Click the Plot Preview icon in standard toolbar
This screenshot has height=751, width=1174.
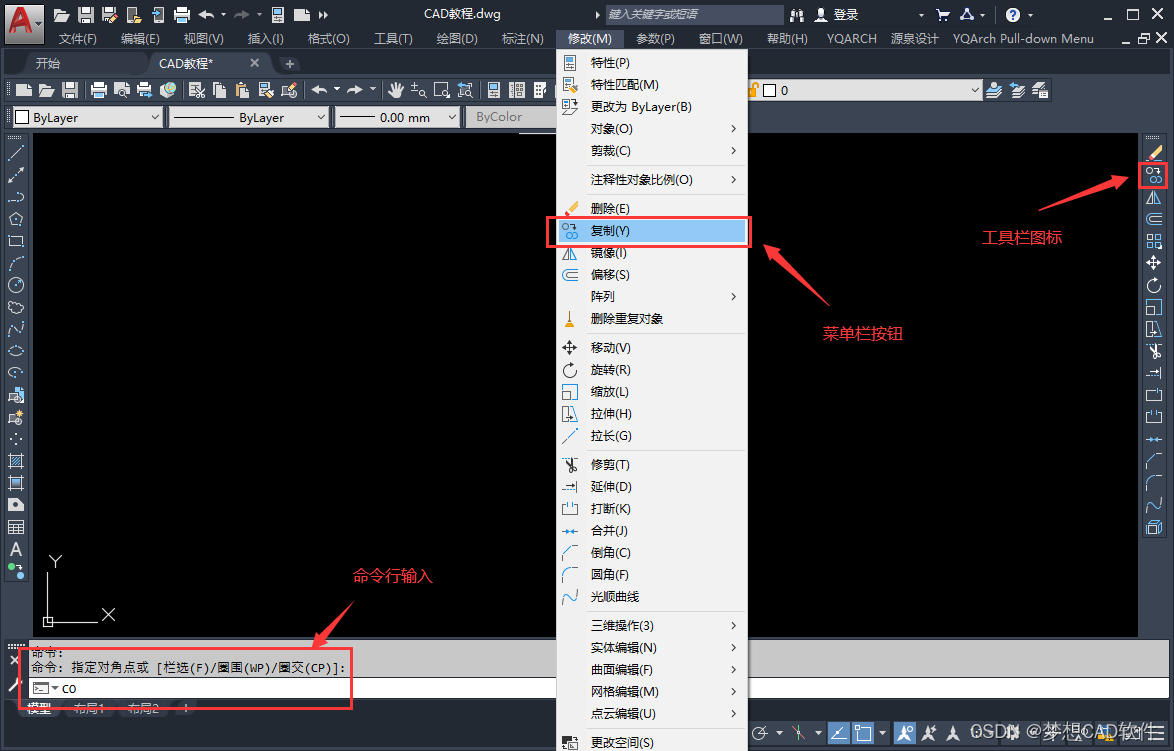pyautogui.click(x=121, y=91)
